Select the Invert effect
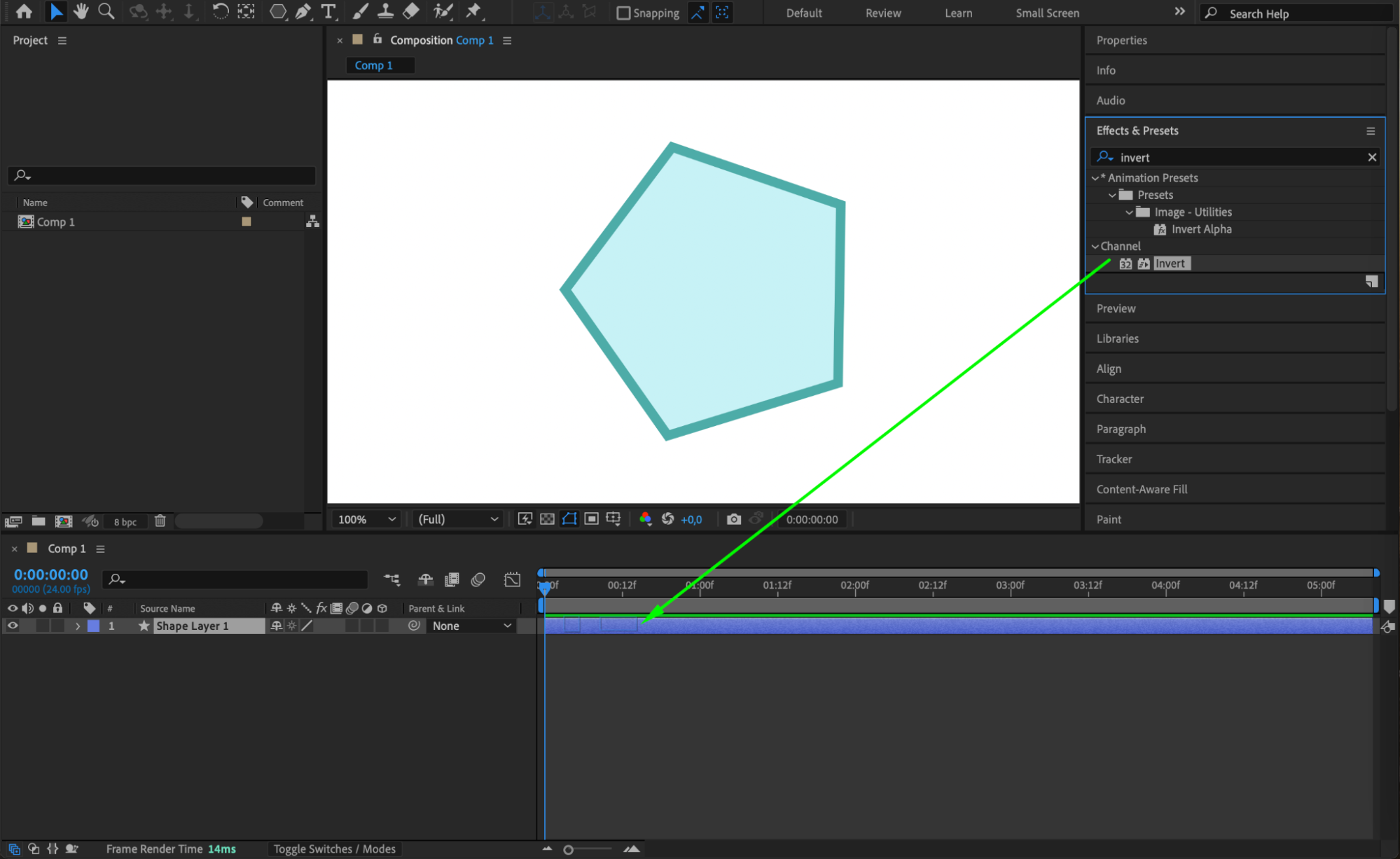This screenshot has height=859, width=1400. (x=1170, y=263)
